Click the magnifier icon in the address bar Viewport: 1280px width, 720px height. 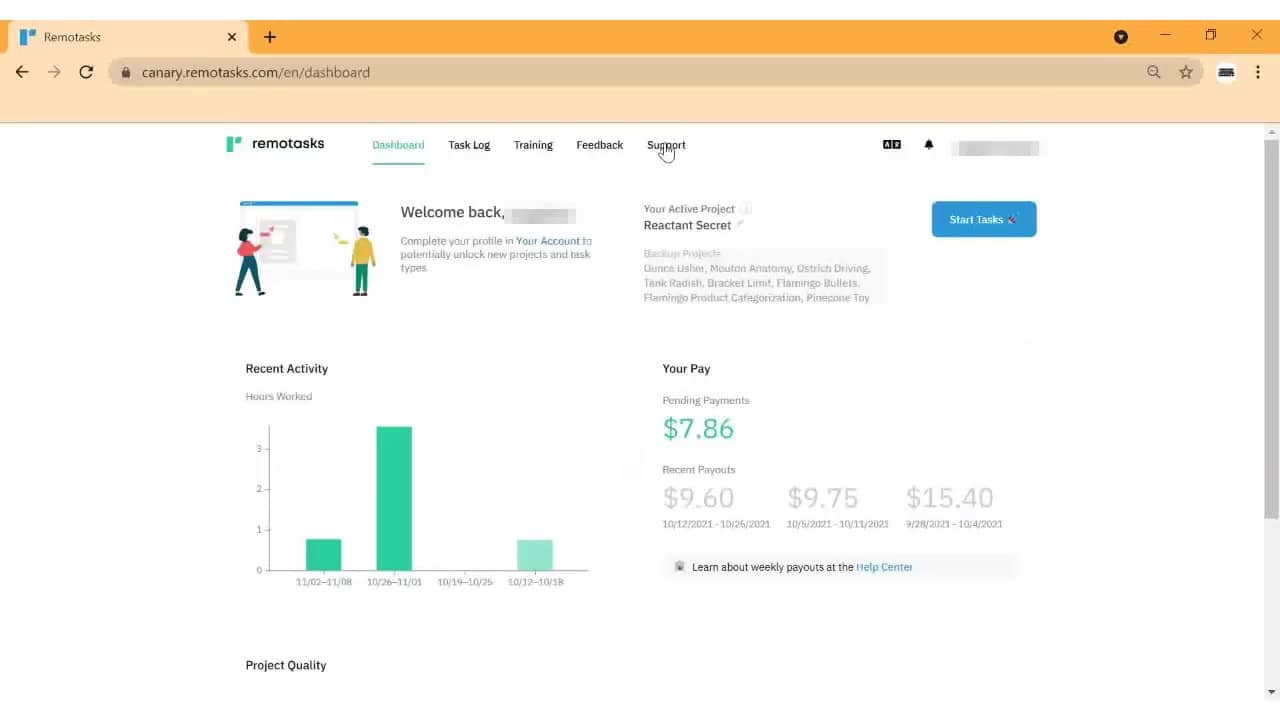1154,72
